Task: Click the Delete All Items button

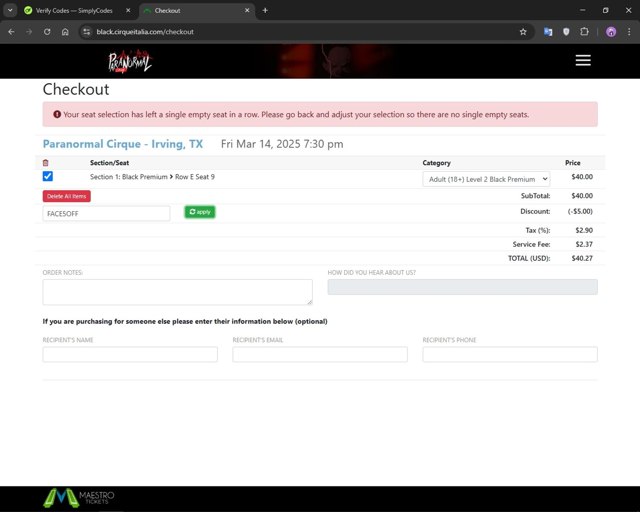Action: click(x=67, y=196)
